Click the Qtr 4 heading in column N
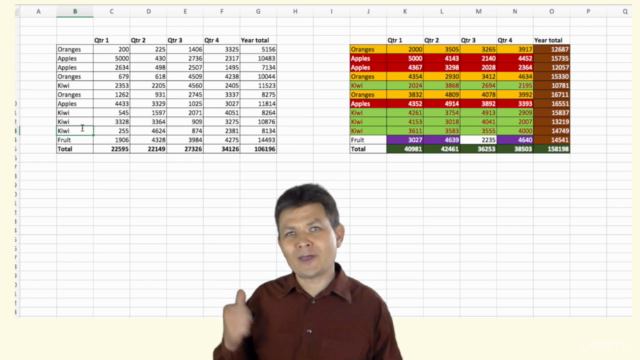640x360 pixels. (x=505, y=40)
